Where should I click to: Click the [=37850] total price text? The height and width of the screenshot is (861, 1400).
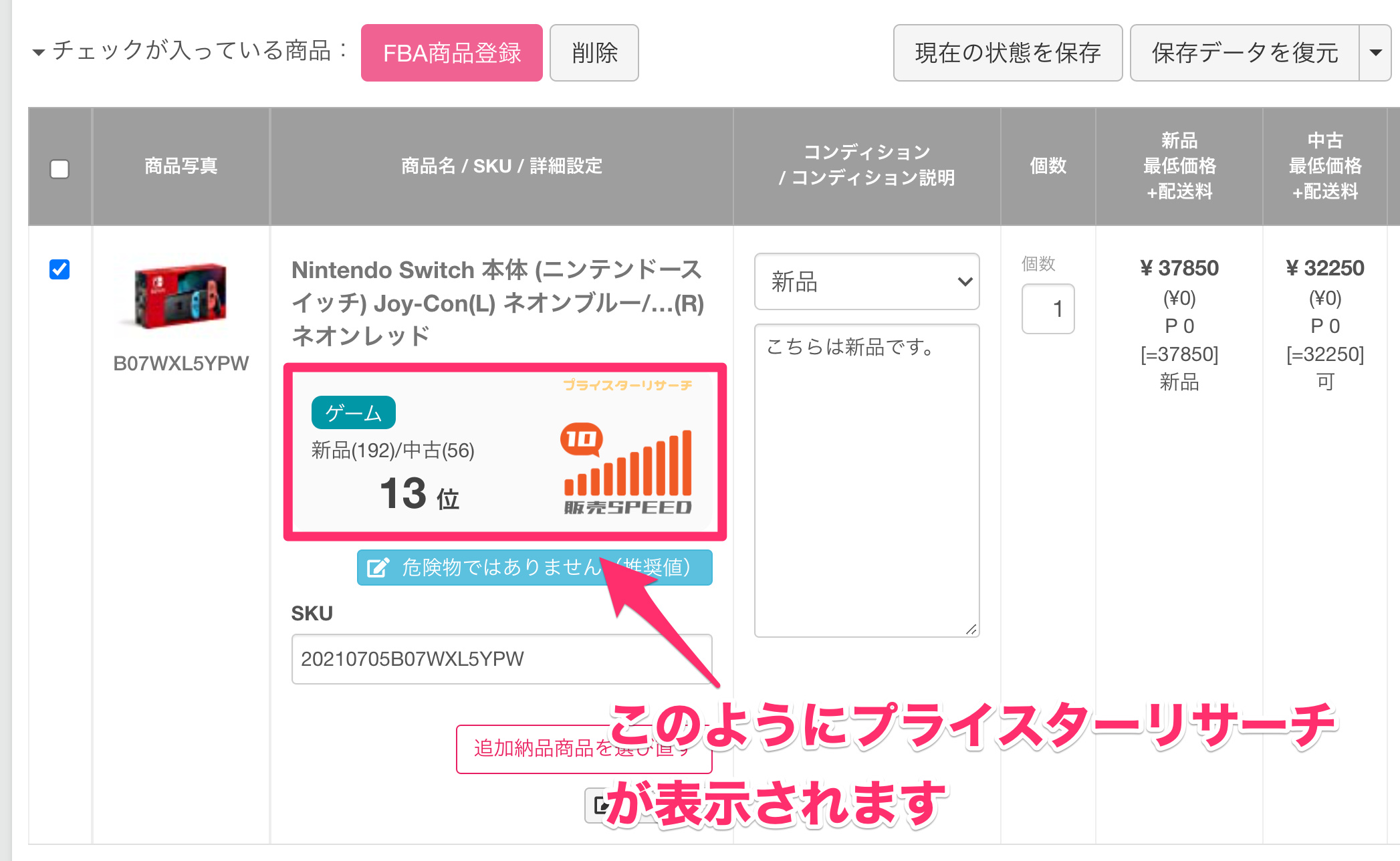click(1179, 354)
